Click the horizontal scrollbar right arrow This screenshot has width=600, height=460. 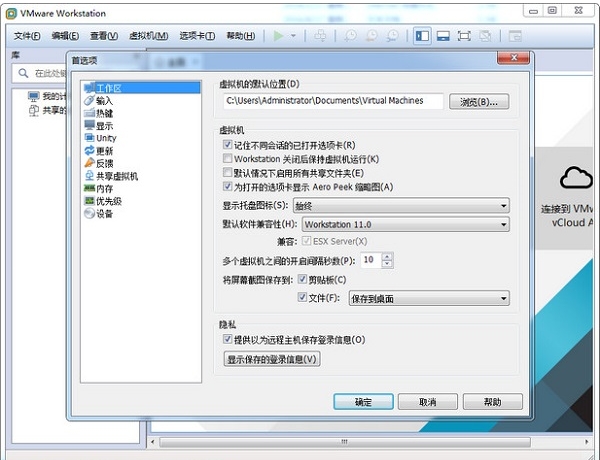coord(587,442)
